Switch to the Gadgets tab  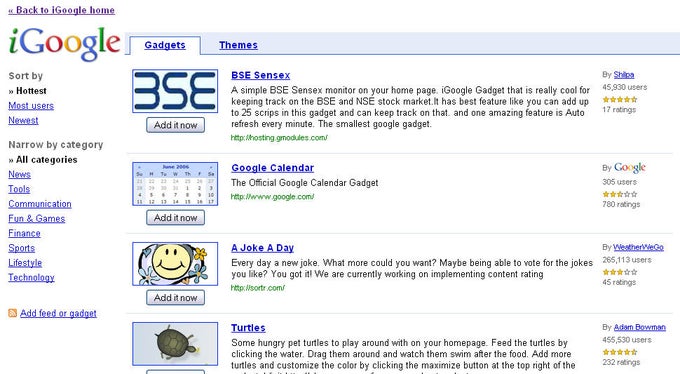click(x=165, y=45)
